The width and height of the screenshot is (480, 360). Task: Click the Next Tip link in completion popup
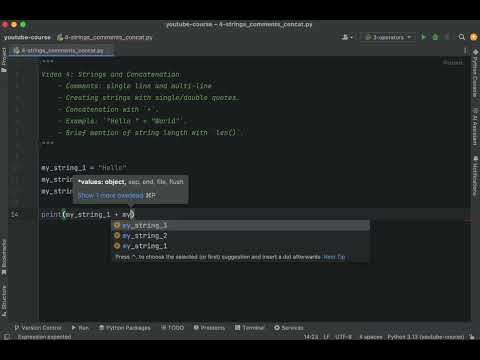[334, 257]
